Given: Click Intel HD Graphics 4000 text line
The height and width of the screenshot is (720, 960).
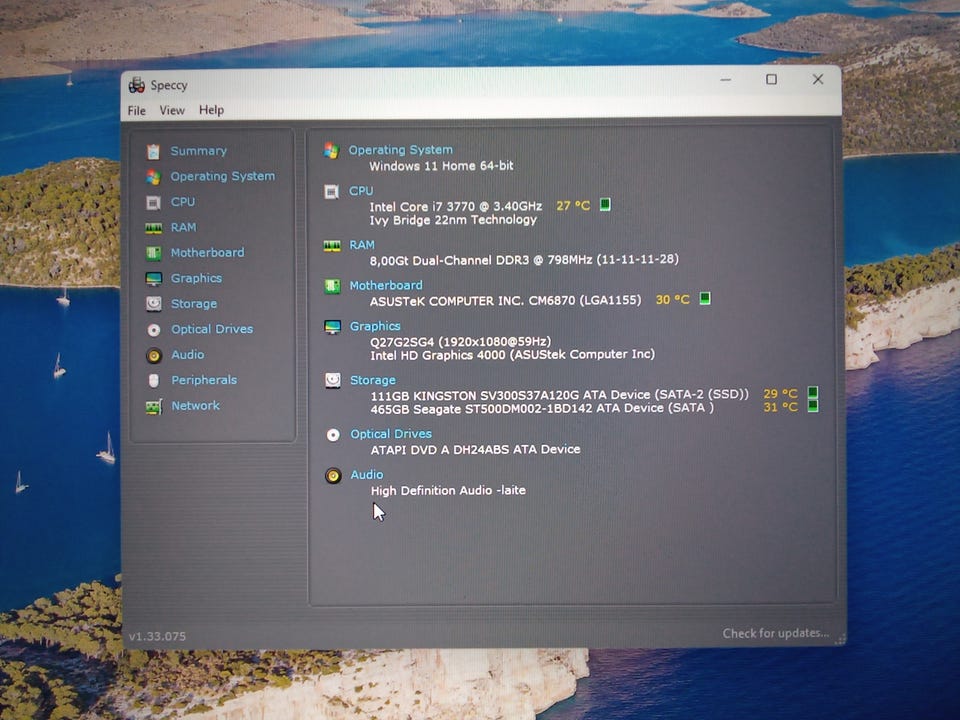Looking at the screenshot, I should tap(512, 355).
